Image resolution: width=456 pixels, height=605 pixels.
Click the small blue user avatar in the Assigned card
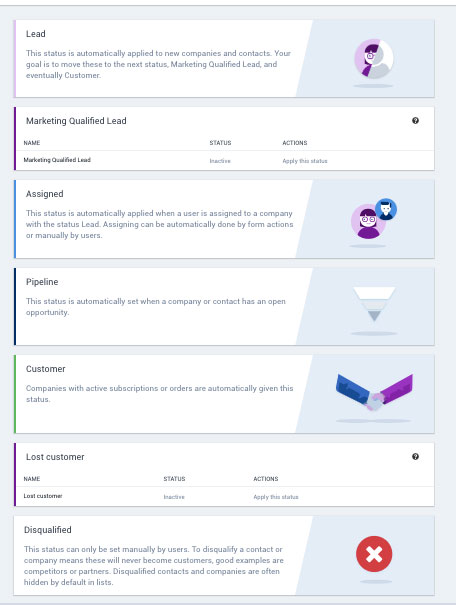(386, 209)
